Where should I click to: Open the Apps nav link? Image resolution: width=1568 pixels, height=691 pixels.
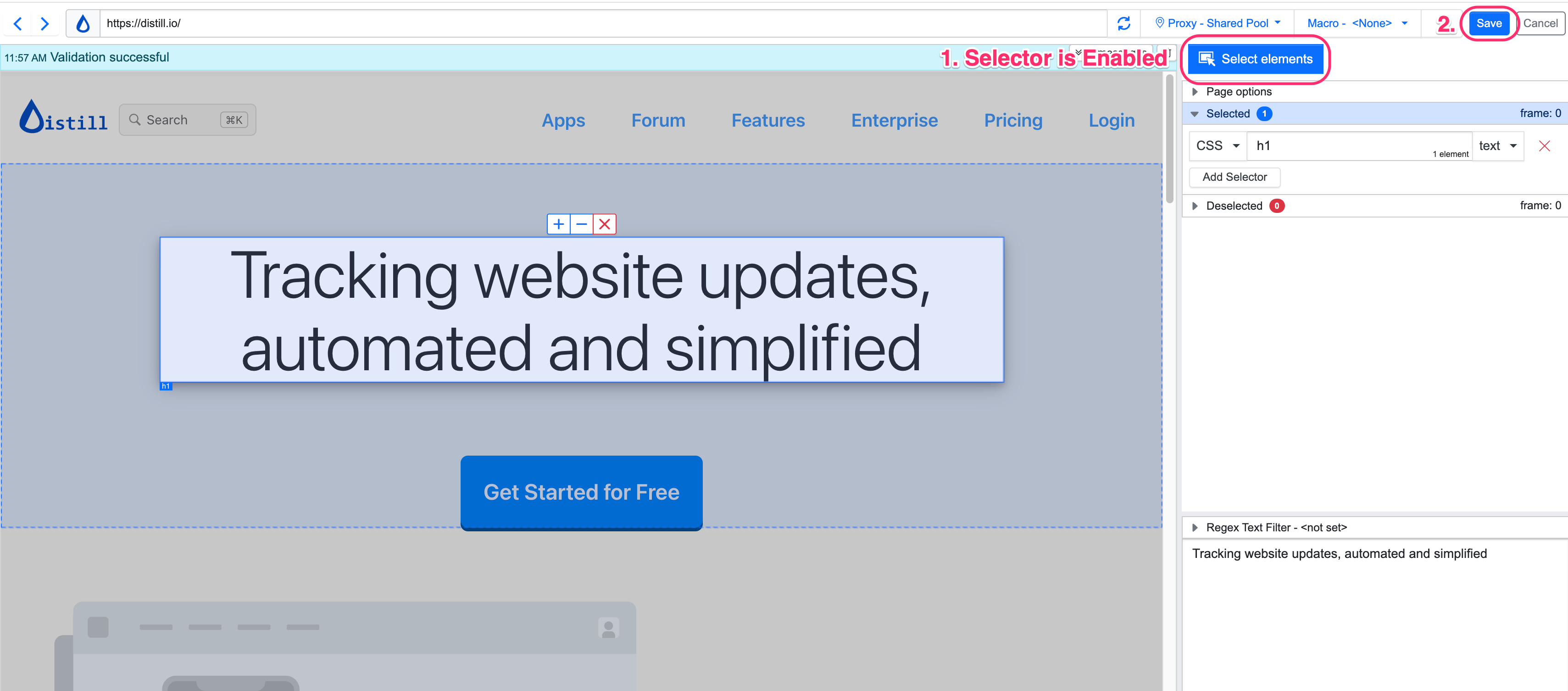point(563,121)
